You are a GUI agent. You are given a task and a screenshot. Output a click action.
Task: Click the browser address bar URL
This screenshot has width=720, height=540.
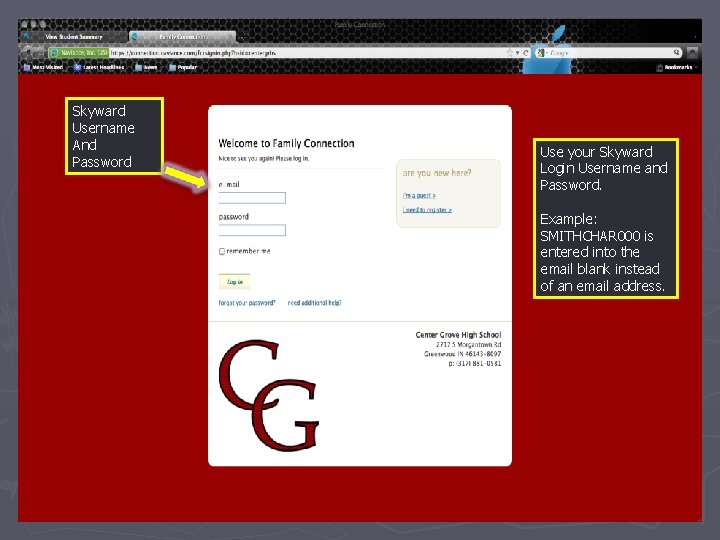[x=193, y=53]
